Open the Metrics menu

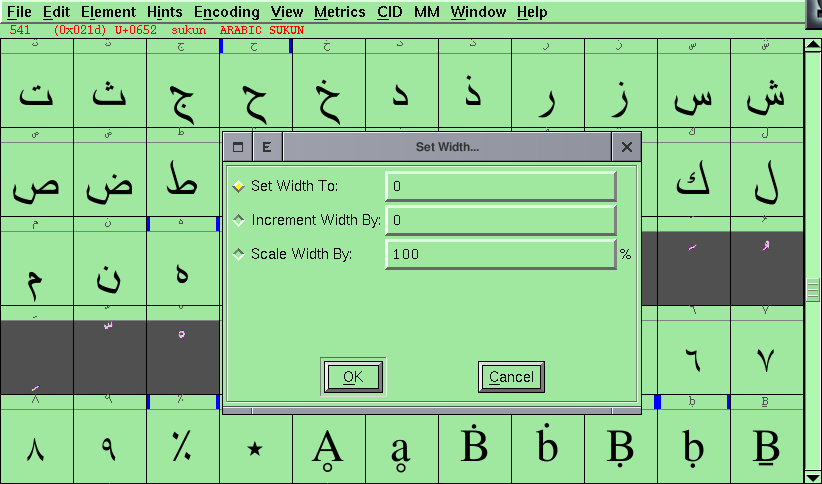pyautogui.click(x=339, y=12)
